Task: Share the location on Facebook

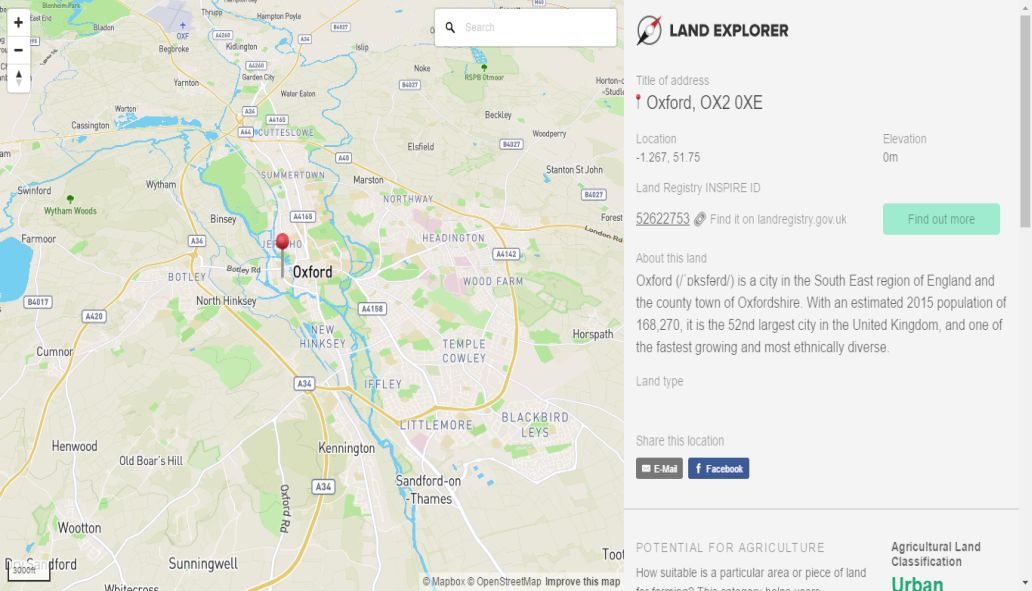Action: [718, 468]
